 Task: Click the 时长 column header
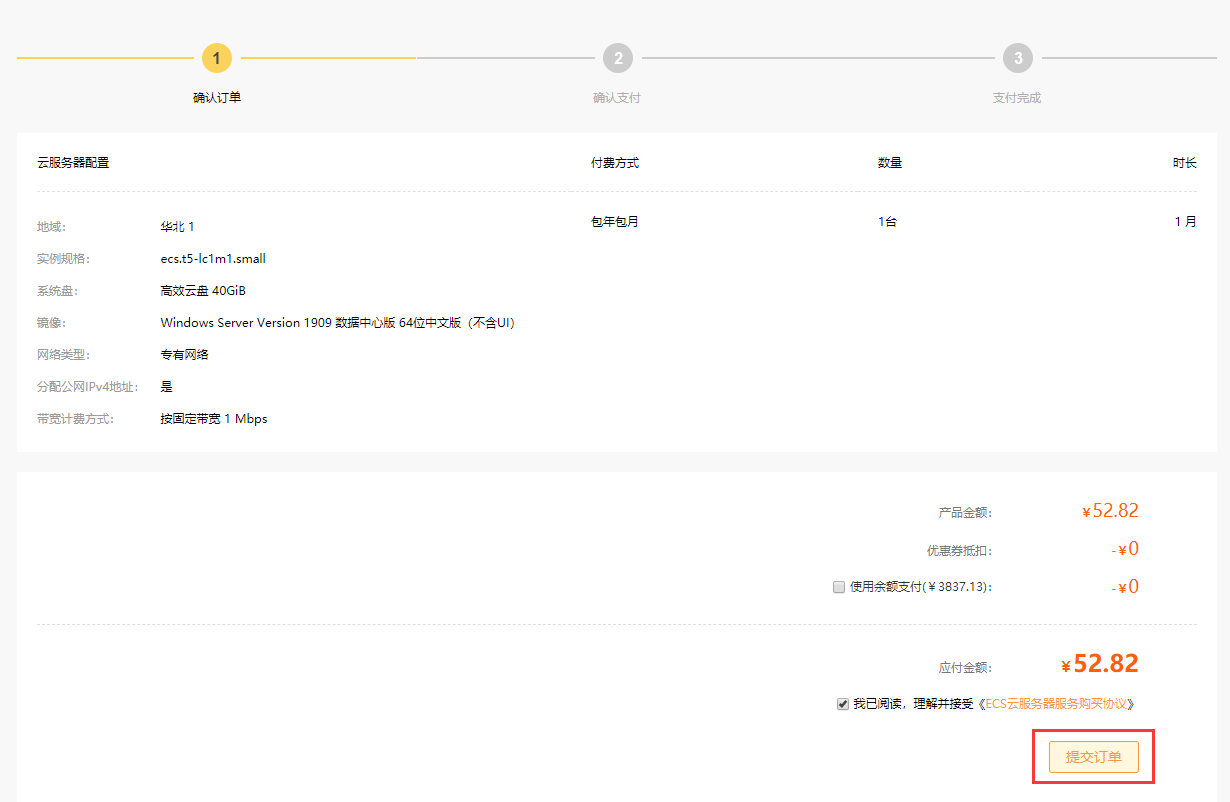(x=1184, y=163)
